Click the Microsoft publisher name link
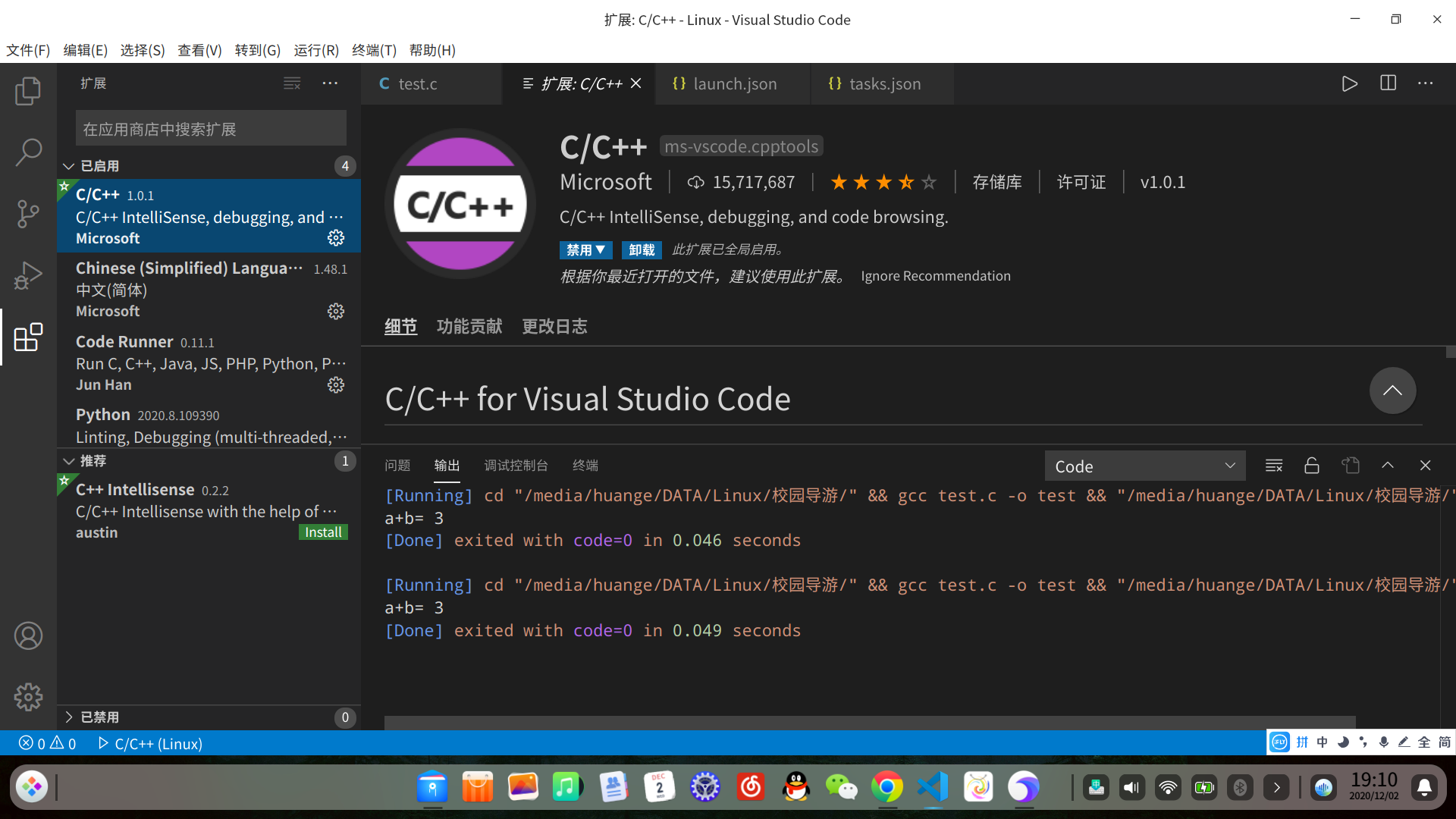Screen dimensions: 1456x819 (606, 182)
